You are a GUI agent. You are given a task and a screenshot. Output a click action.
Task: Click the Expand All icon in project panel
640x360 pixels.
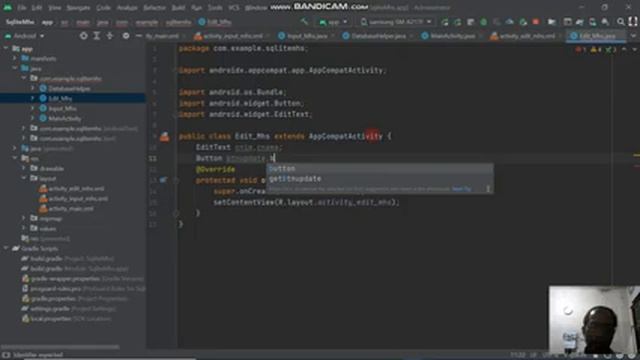pos(97,36)
